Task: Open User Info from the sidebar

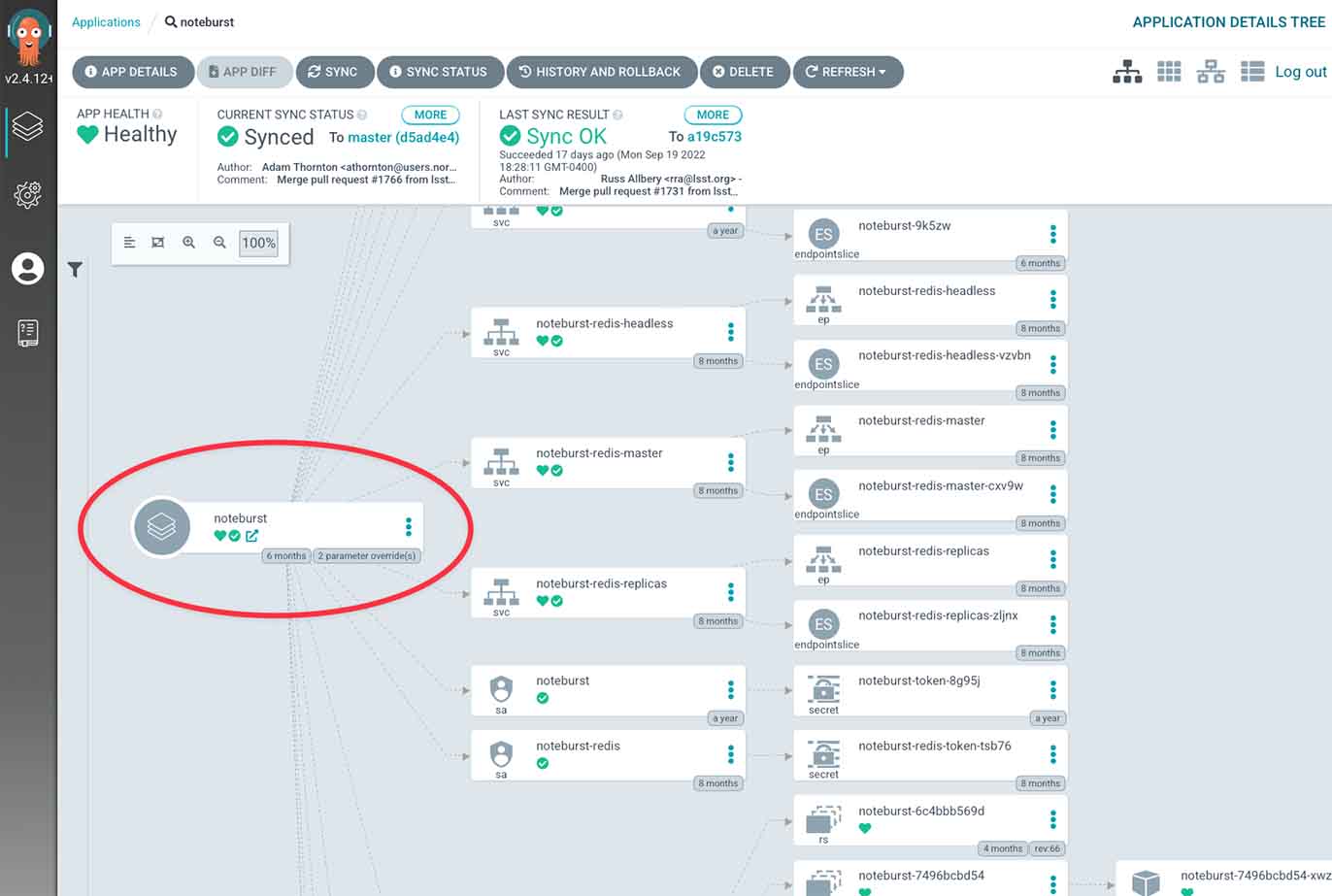Action: 27,268
